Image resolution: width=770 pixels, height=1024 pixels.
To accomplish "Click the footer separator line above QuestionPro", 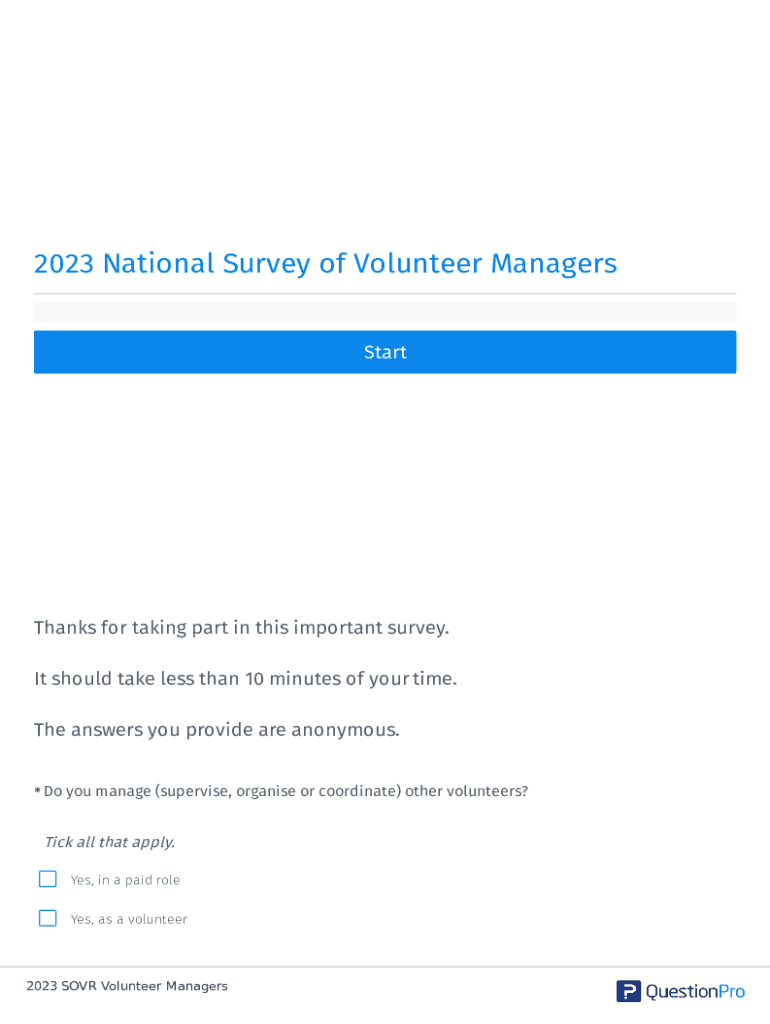I will 385,967.
